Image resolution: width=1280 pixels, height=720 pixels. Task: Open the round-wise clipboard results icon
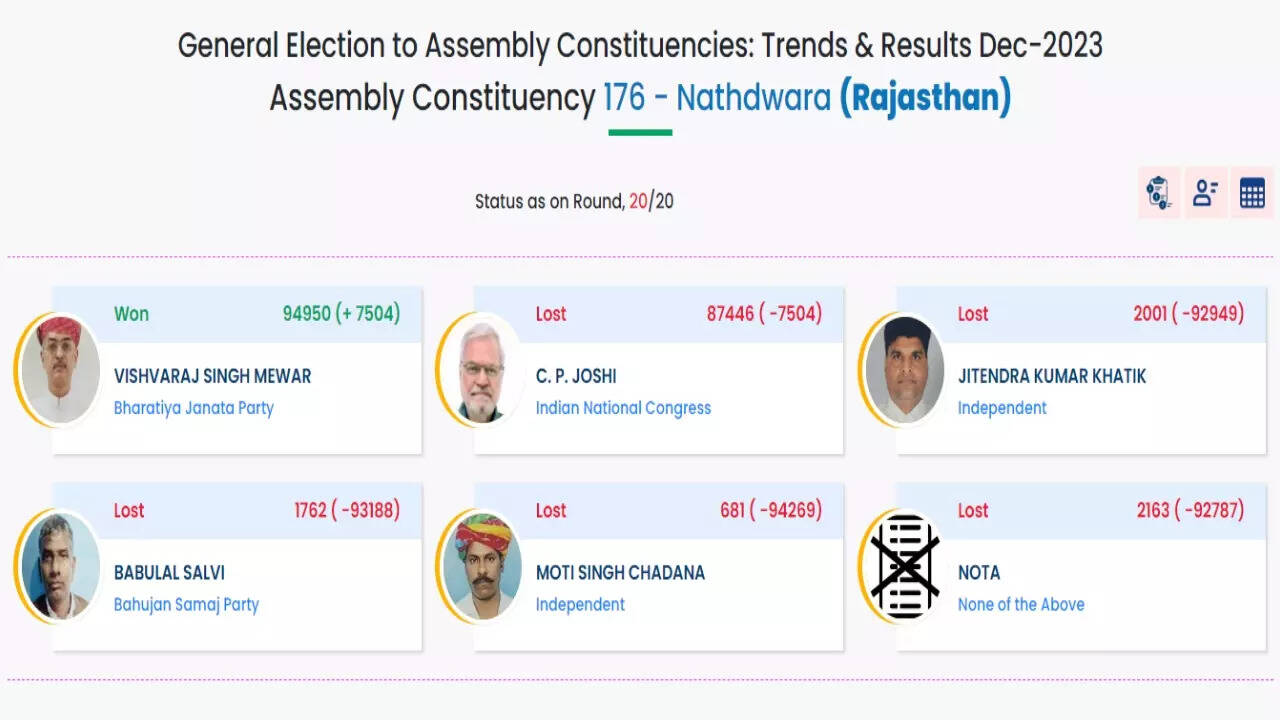[x=1159, y=193]
